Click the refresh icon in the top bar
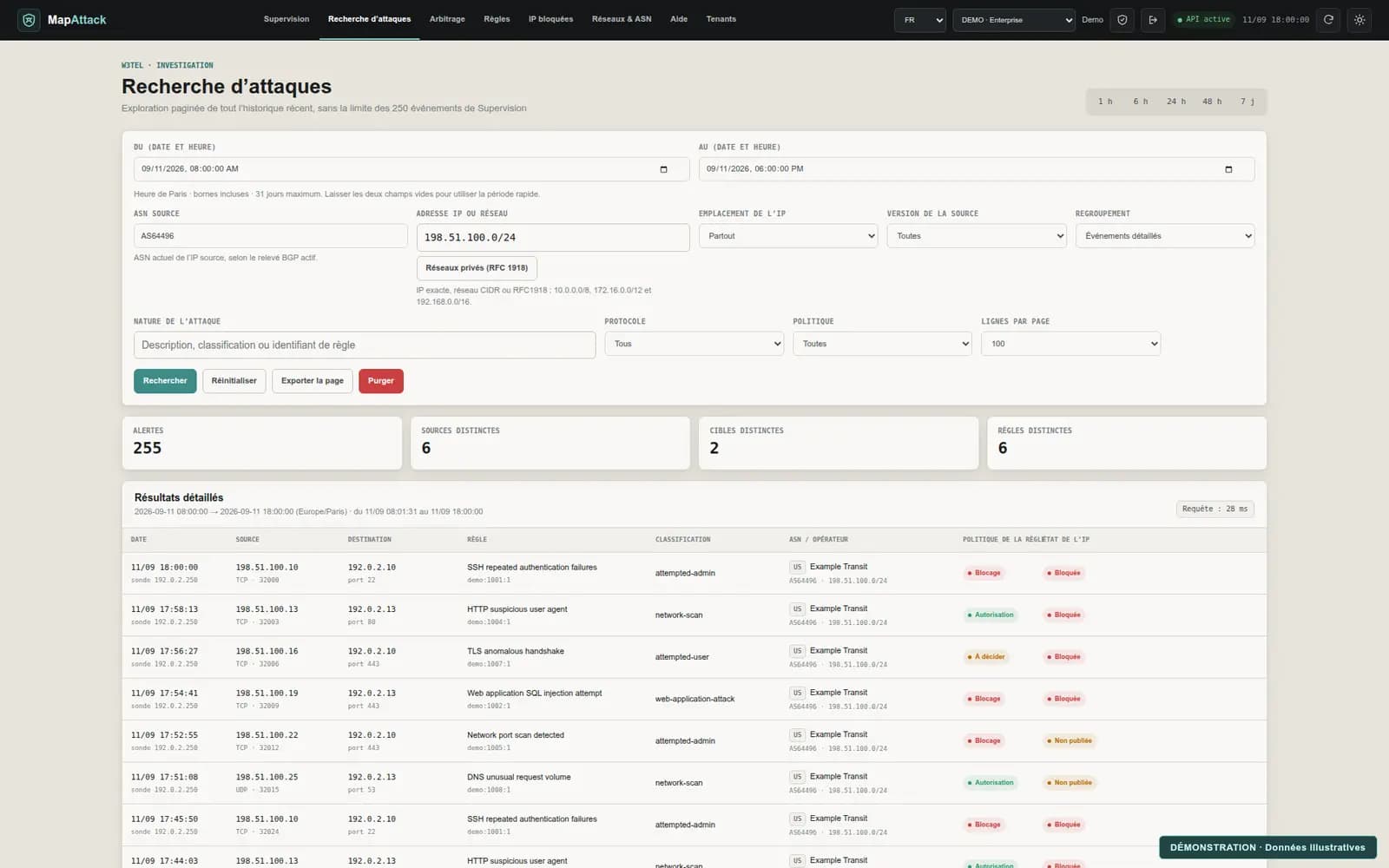The width and height of the screenshot is (1389, 868). tap(1328, 20)
